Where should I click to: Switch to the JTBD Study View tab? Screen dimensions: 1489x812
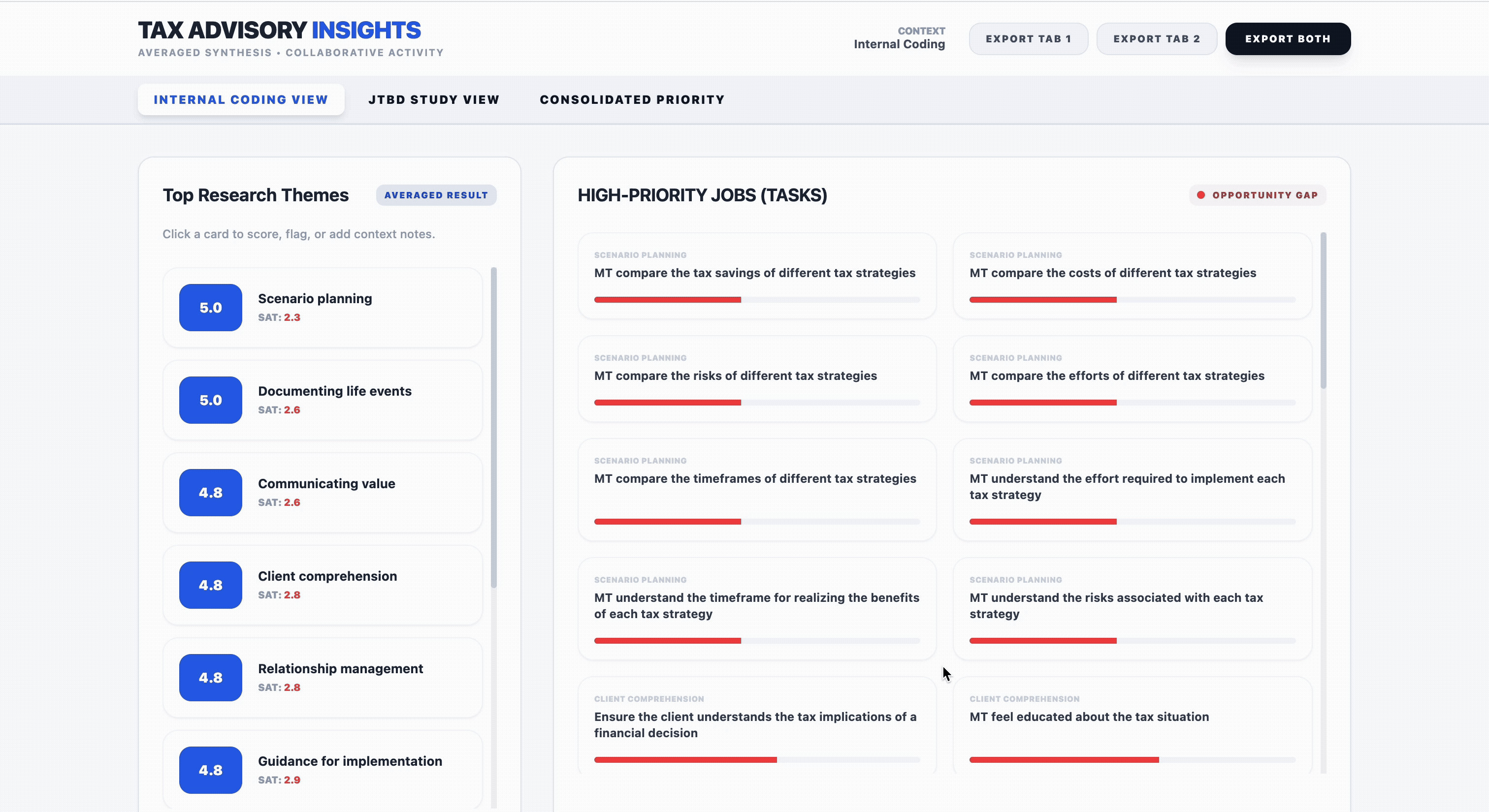point(434,99)
